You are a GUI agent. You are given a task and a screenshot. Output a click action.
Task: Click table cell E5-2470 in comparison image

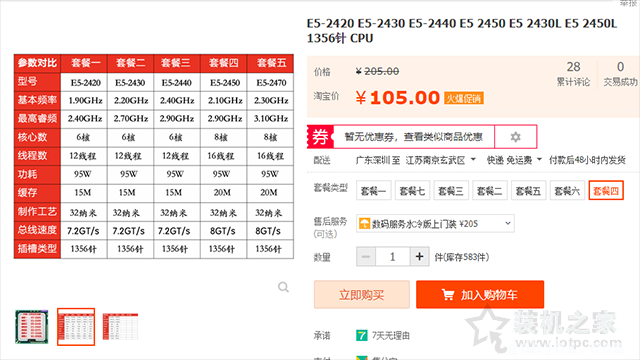[271, 82]
